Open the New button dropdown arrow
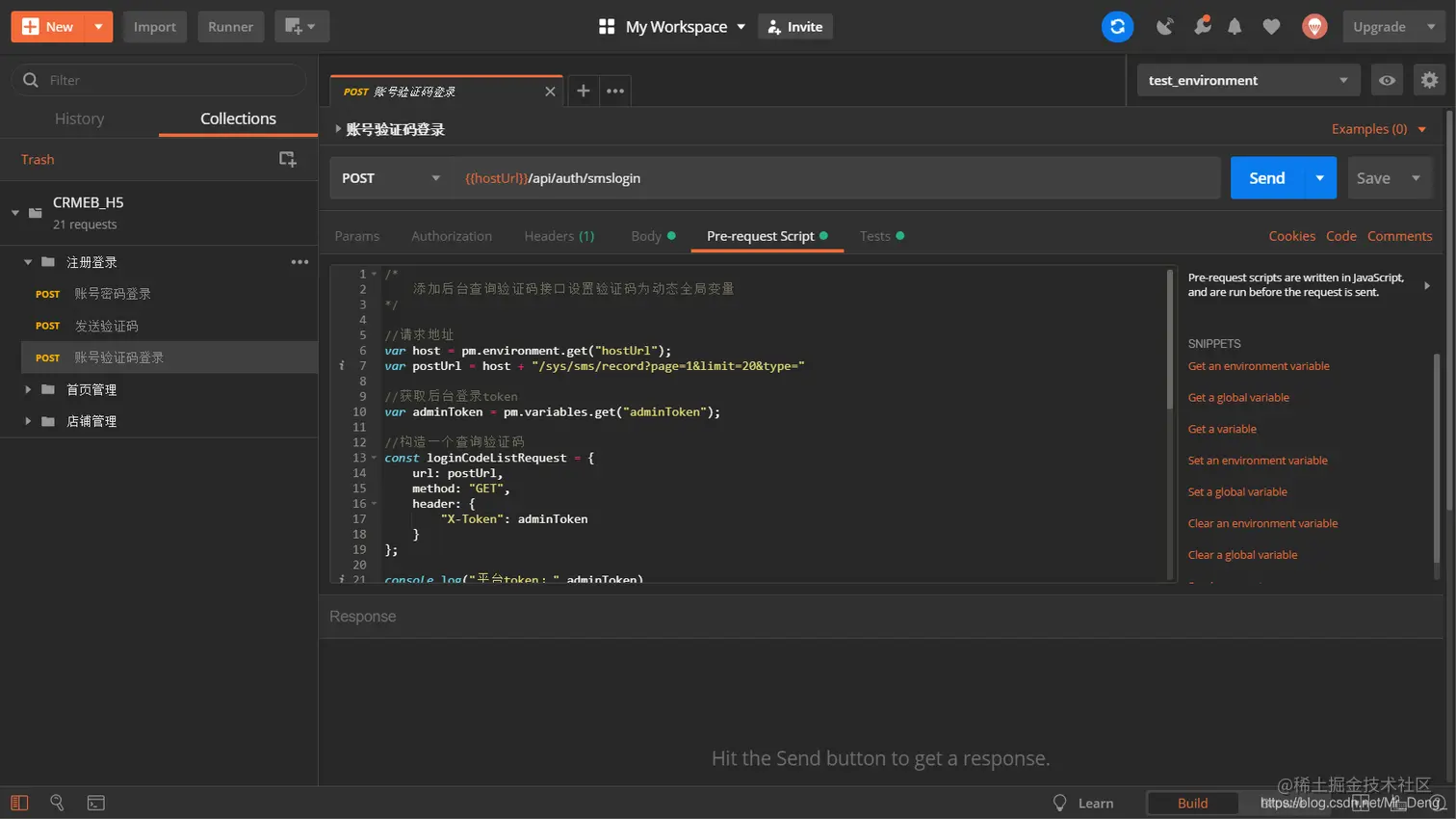 point(98,27)
